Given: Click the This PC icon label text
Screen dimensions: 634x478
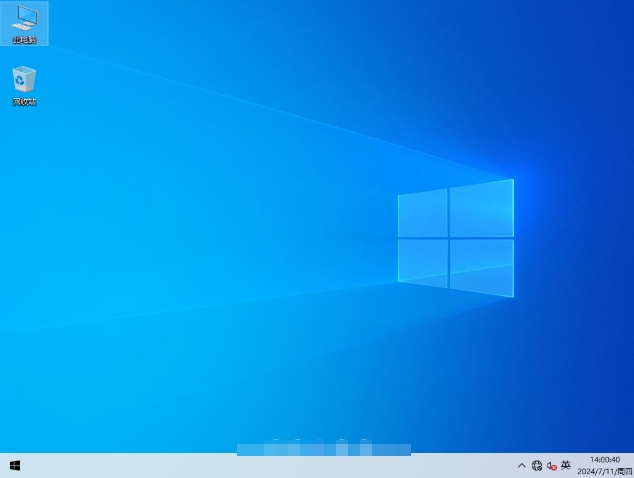Looking at the screenshot, I should click(24, 40).
